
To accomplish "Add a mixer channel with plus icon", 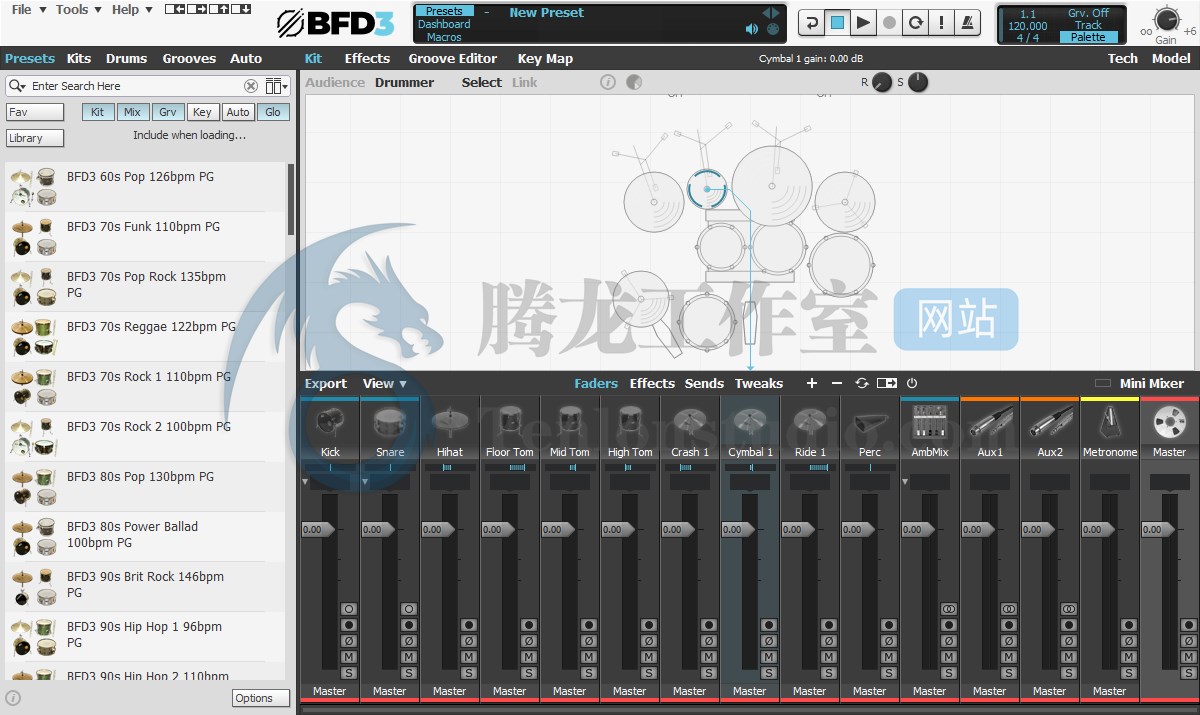I will tap(811, 383).
